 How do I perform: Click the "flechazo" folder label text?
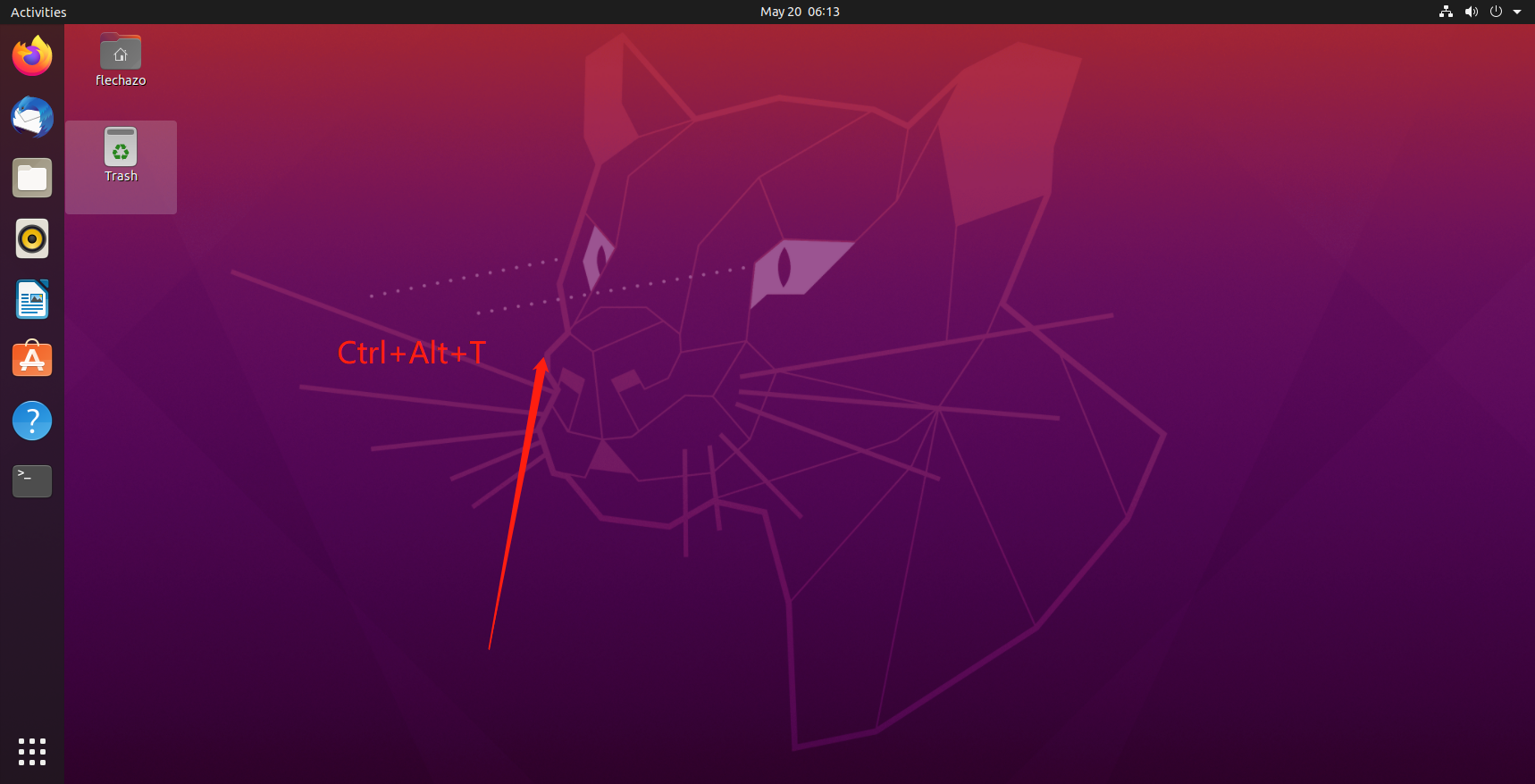point(121,80)
